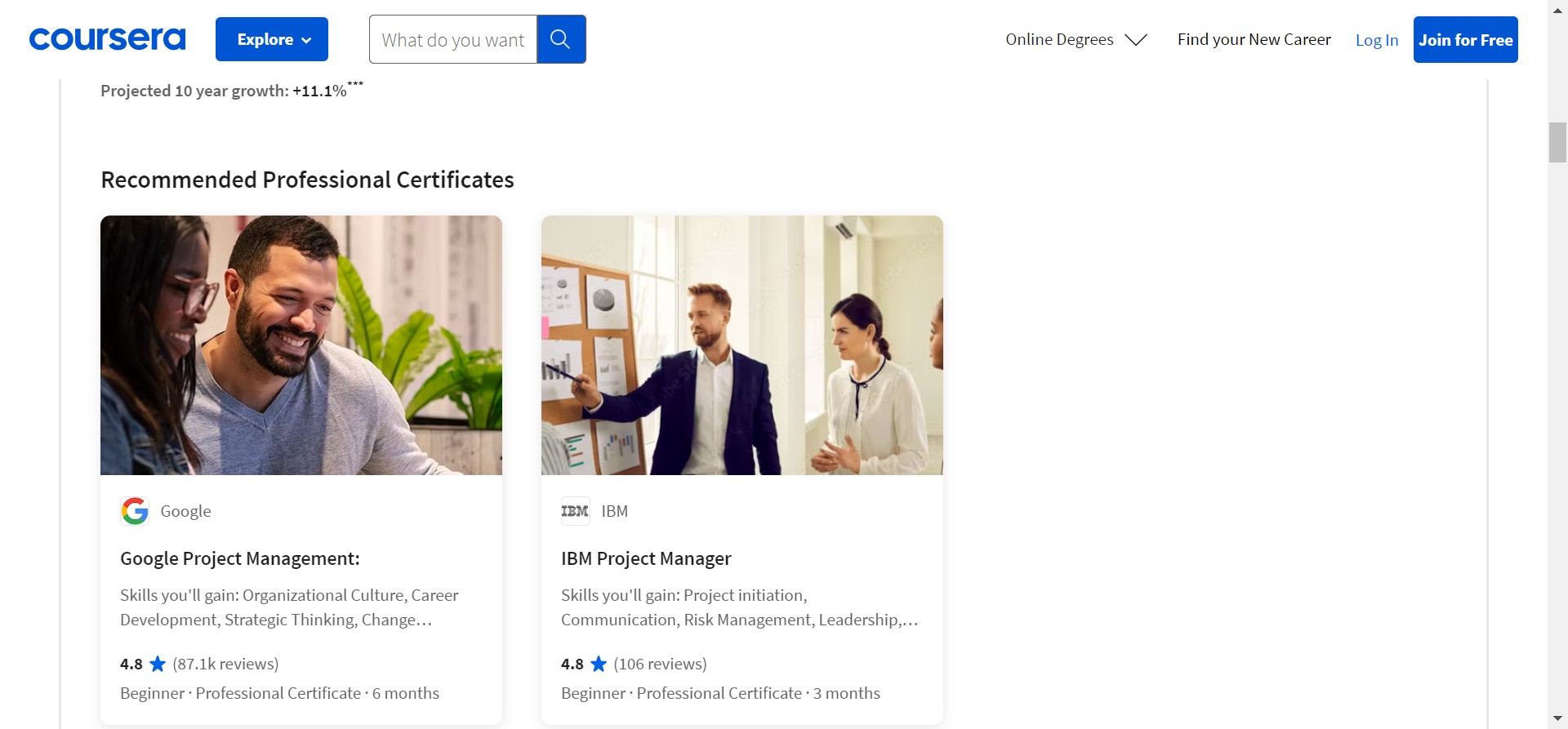Expand the Online Degrees menu
This screenshot has width=1568, height=729.
(x=1059, y=39)
